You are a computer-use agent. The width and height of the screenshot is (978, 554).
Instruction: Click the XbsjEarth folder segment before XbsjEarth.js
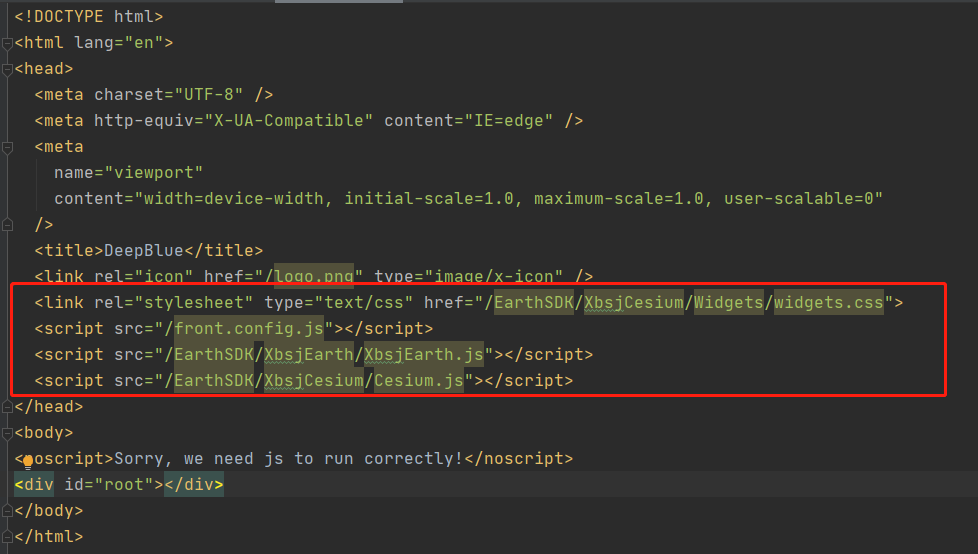point(309,354)
